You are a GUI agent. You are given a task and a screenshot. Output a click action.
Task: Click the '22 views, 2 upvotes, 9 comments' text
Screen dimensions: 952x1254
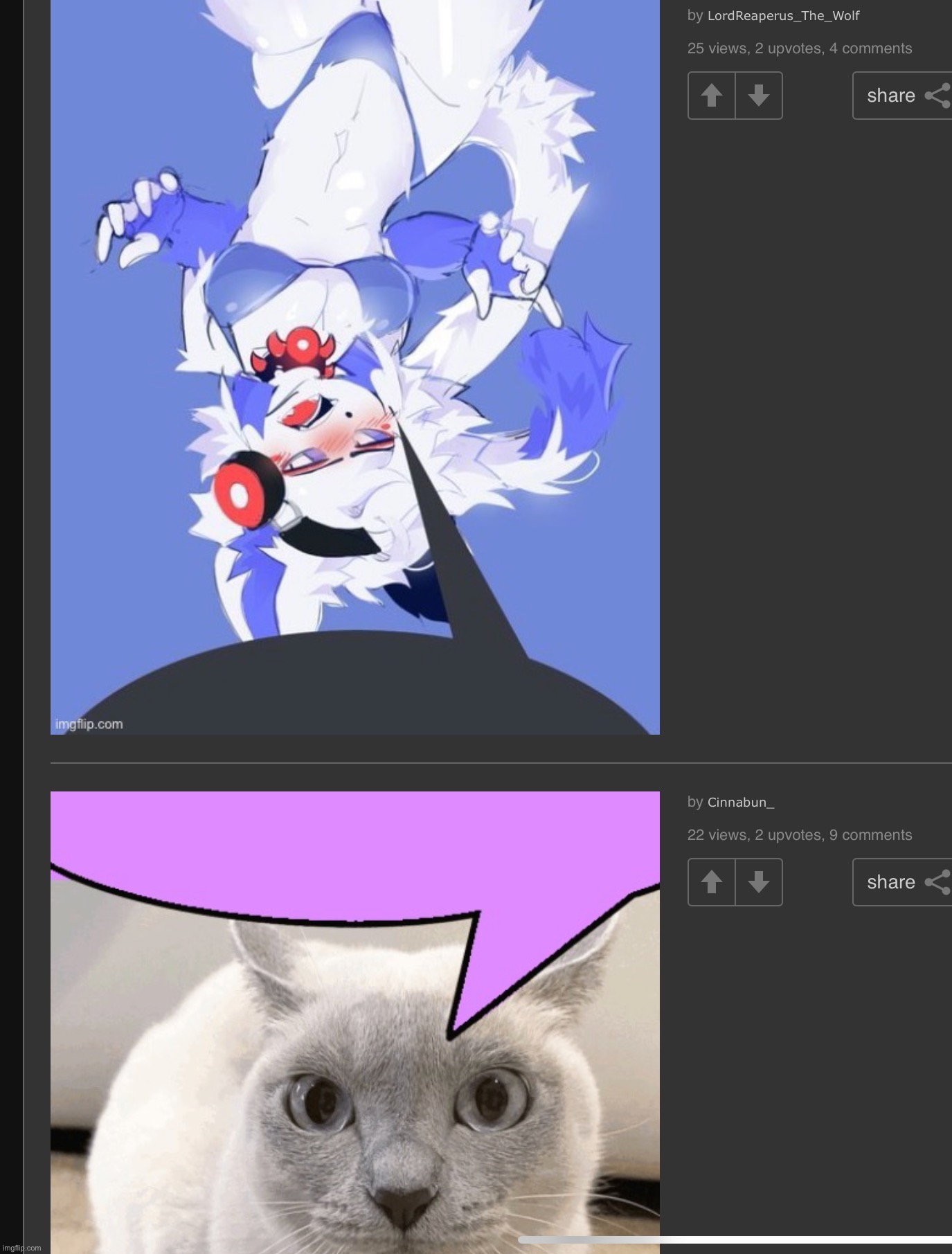point(800,835)
